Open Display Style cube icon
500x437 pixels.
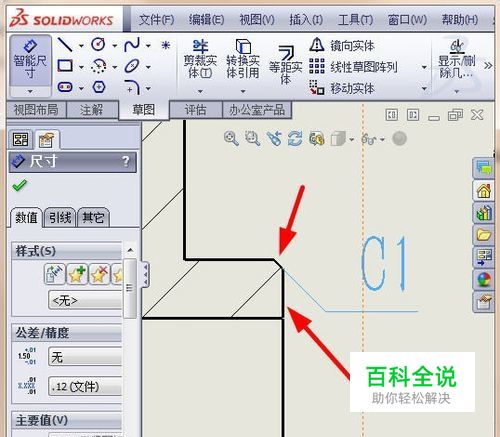(x=338, y=139)
